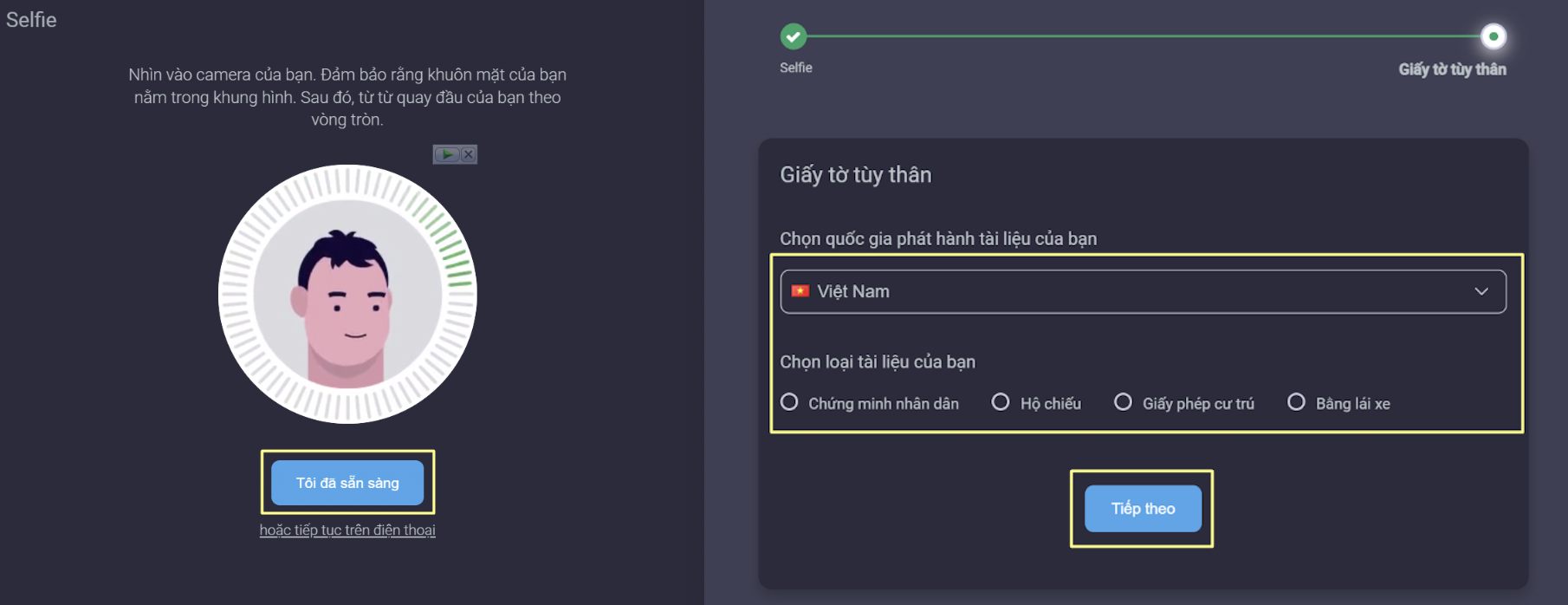The height and width of the screenshot is (605, 1568).
Task: Switch to the Giấy tờ tùy thân step label
Action: point(1452,69)
